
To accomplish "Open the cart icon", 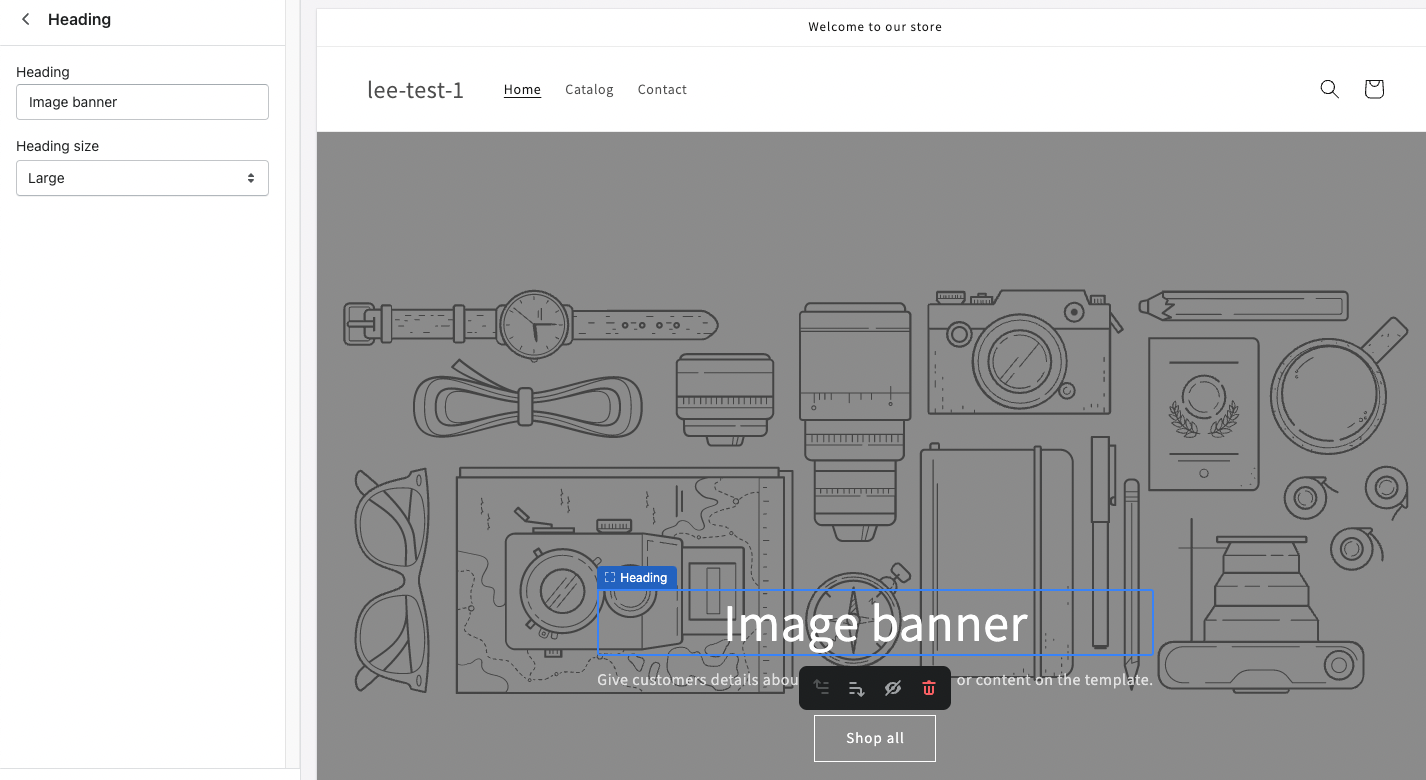I will 1373,89.
